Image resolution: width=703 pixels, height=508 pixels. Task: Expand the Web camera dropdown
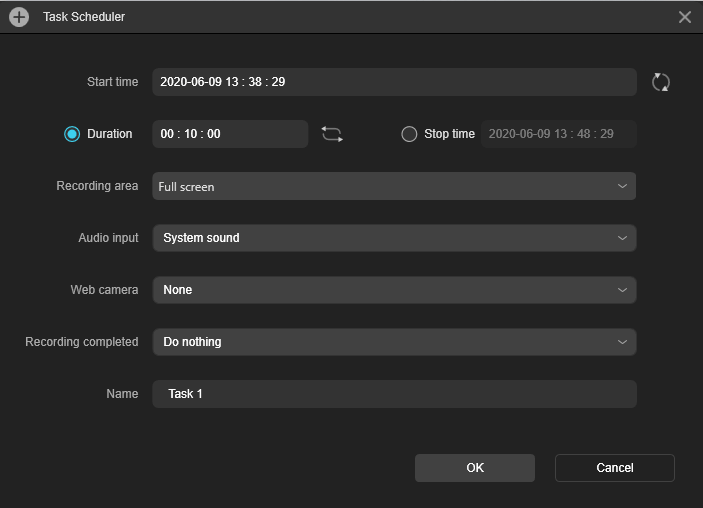tap(394, 290)
